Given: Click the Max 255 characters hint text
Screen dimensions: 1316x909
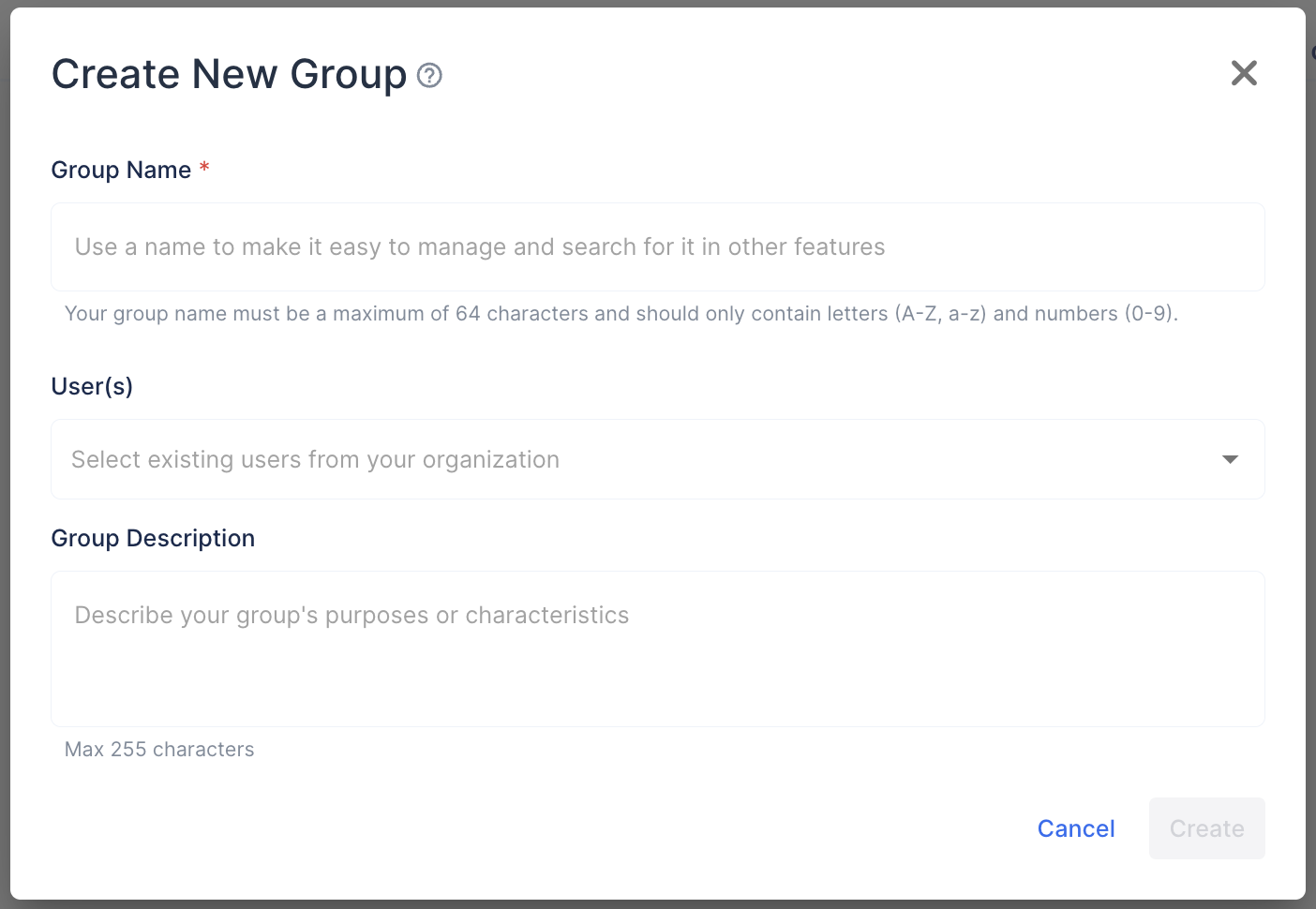Looking at the screenshot, I should point(159,749).
